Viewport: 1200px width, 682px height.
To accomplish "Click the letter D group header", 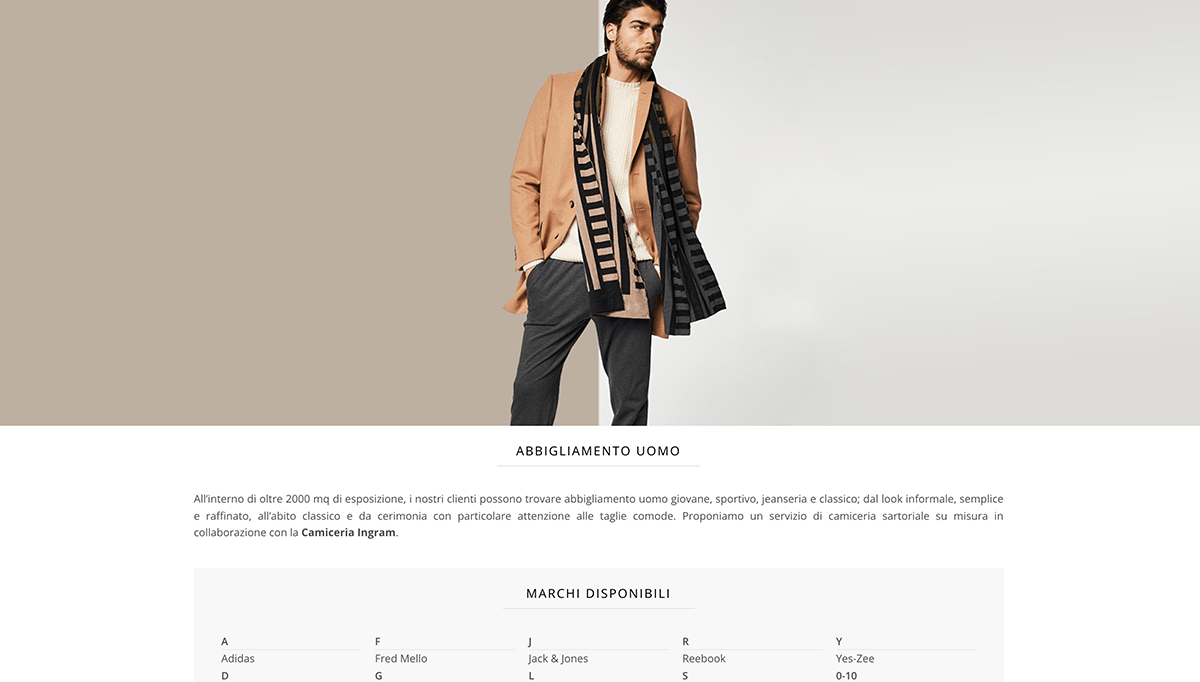I will [x=225, y=676].
